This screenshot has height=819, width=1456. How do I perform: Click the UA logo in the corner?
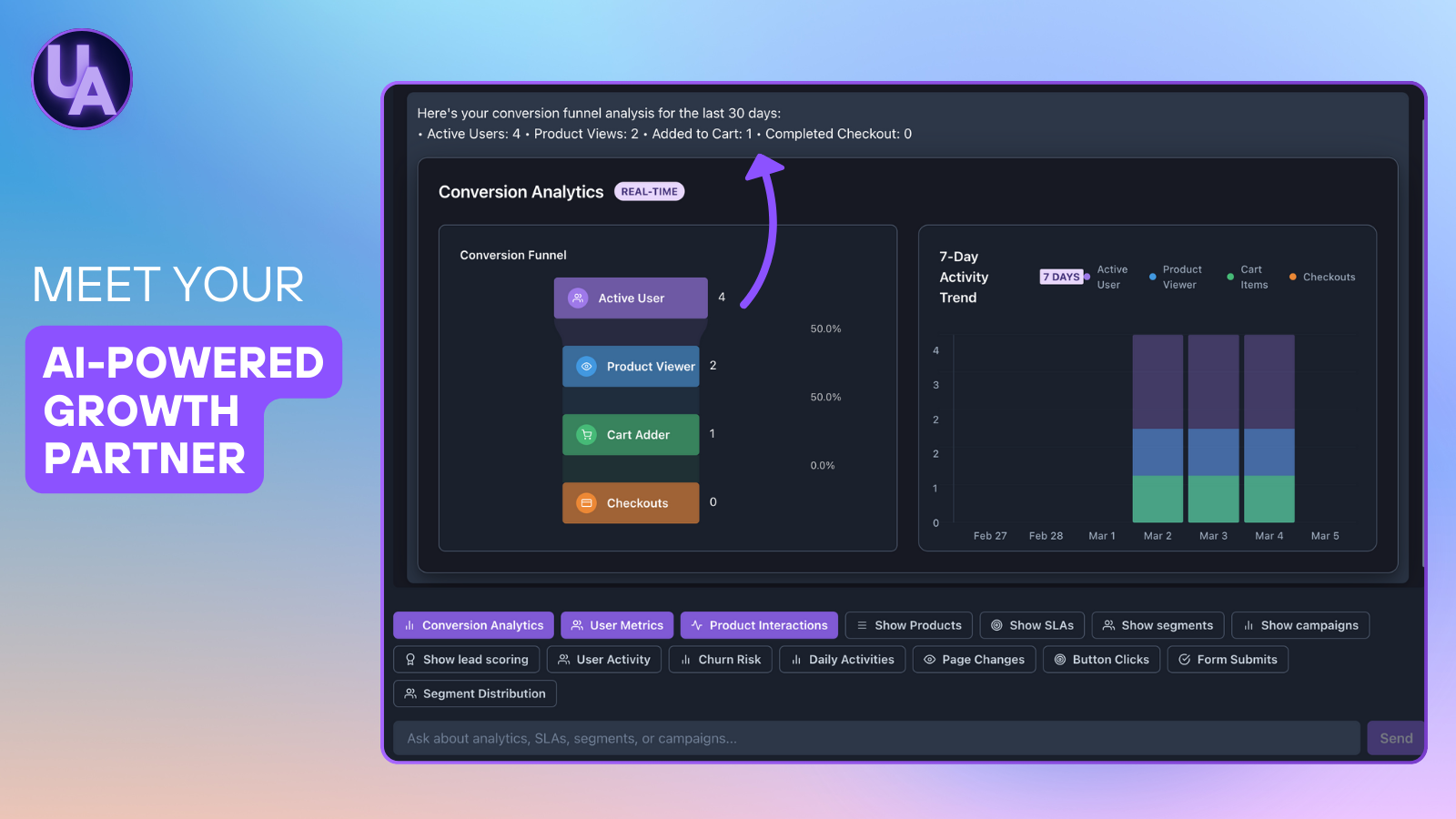pos(81,79)
